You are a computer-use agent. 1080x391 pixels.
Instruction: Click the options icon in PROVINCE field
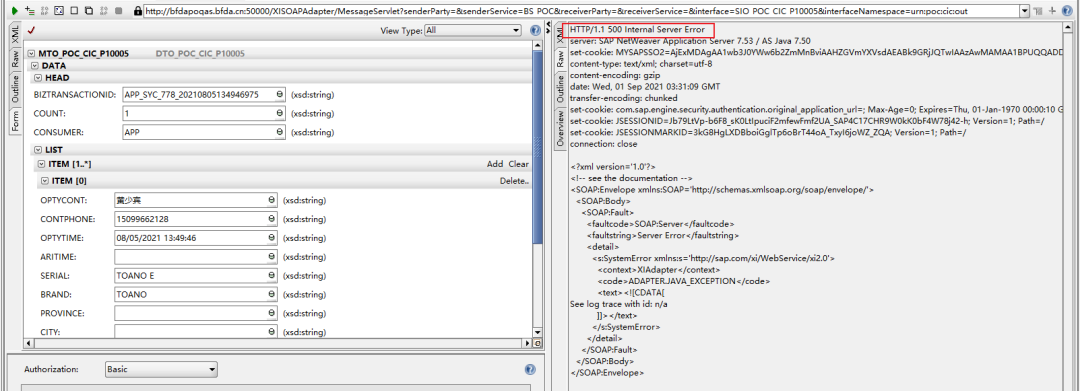pyautogui.click(x=271, y=313)
